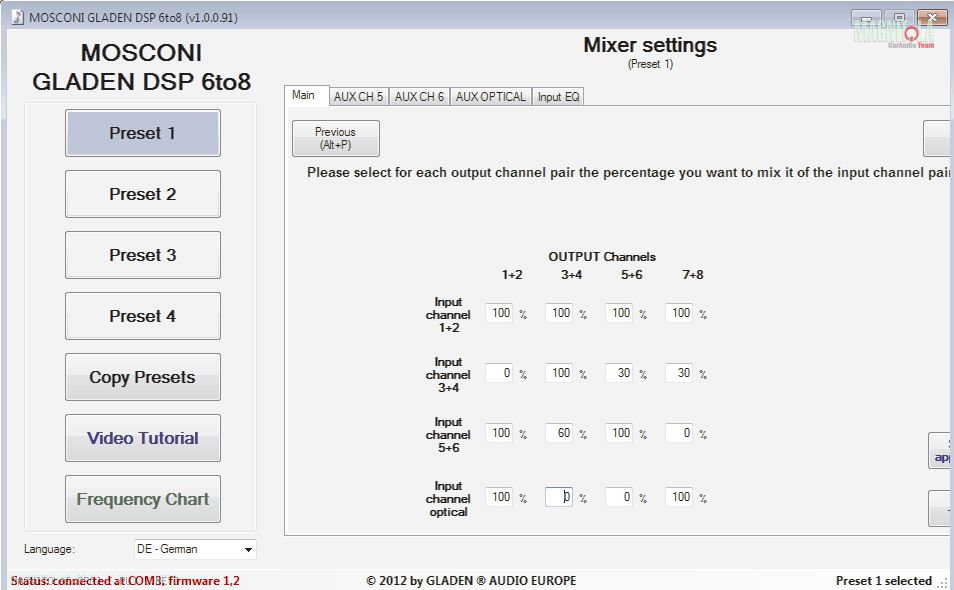Click the 'Input channel optical' row label
The image size is (954, 590).
[448, 499]
